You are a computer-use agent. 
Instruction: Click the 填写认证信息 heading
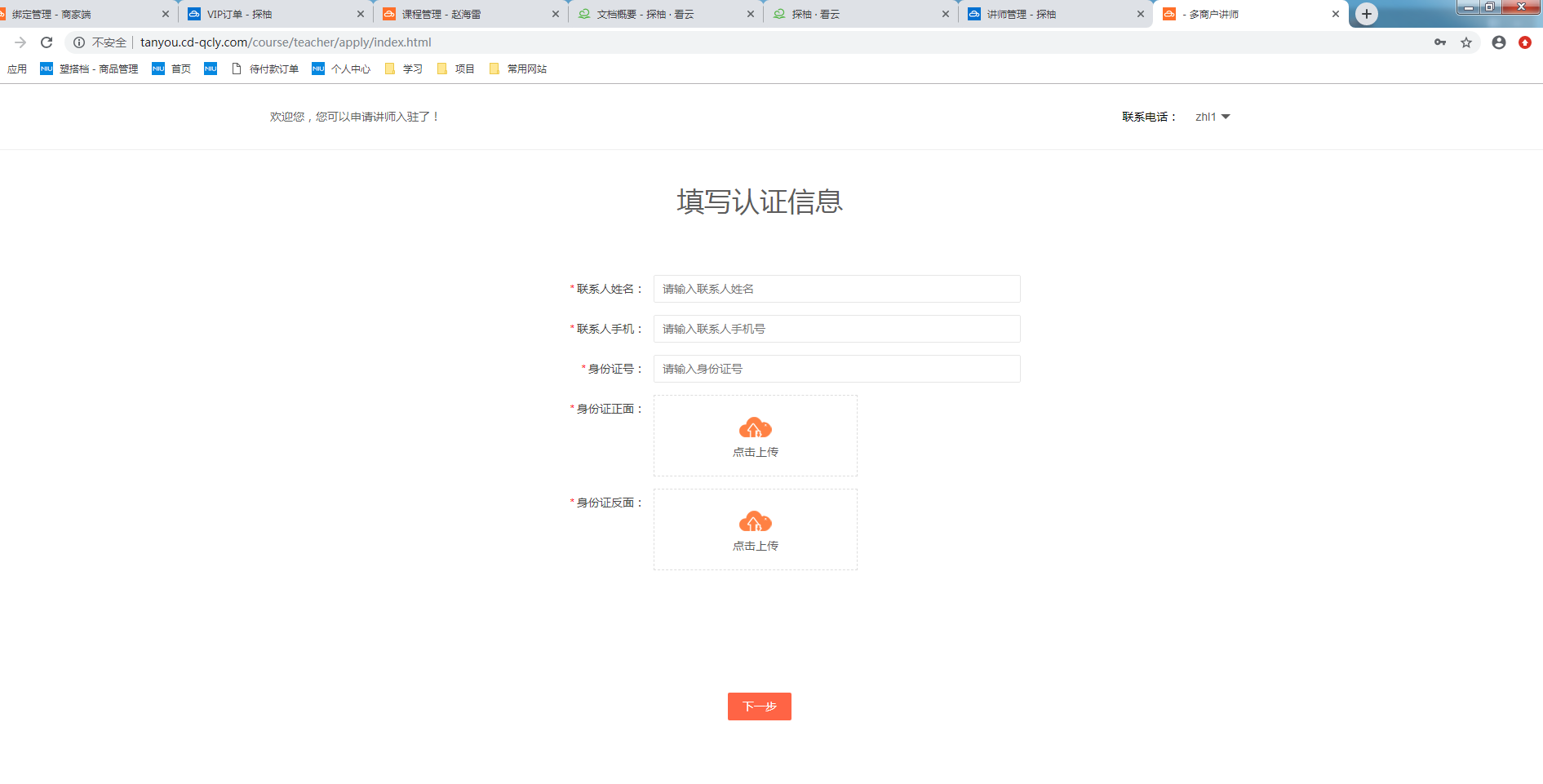click(759, 202)
